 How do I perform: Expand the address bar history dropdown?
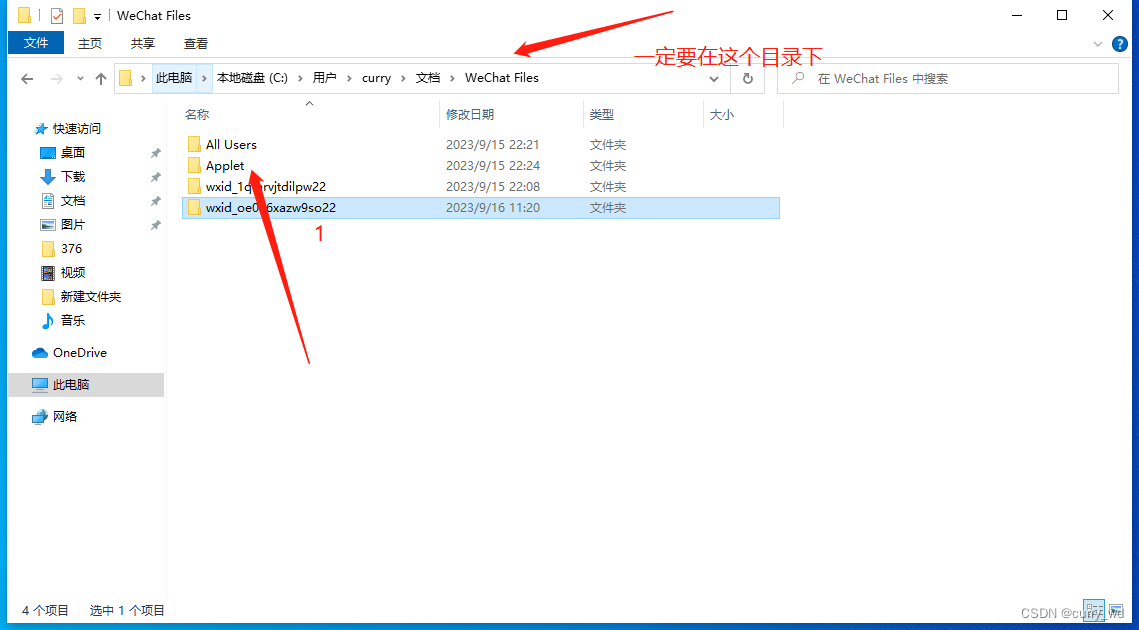tap(714, 78)
